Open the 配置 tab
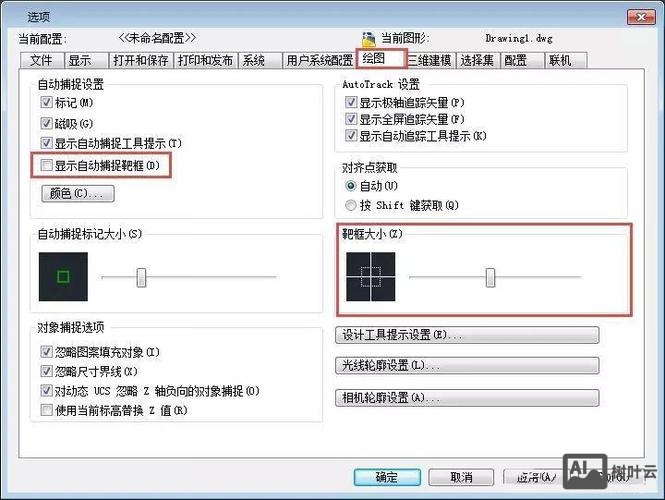The width and height of the screenshot is (665, 500). coord(522,60)
